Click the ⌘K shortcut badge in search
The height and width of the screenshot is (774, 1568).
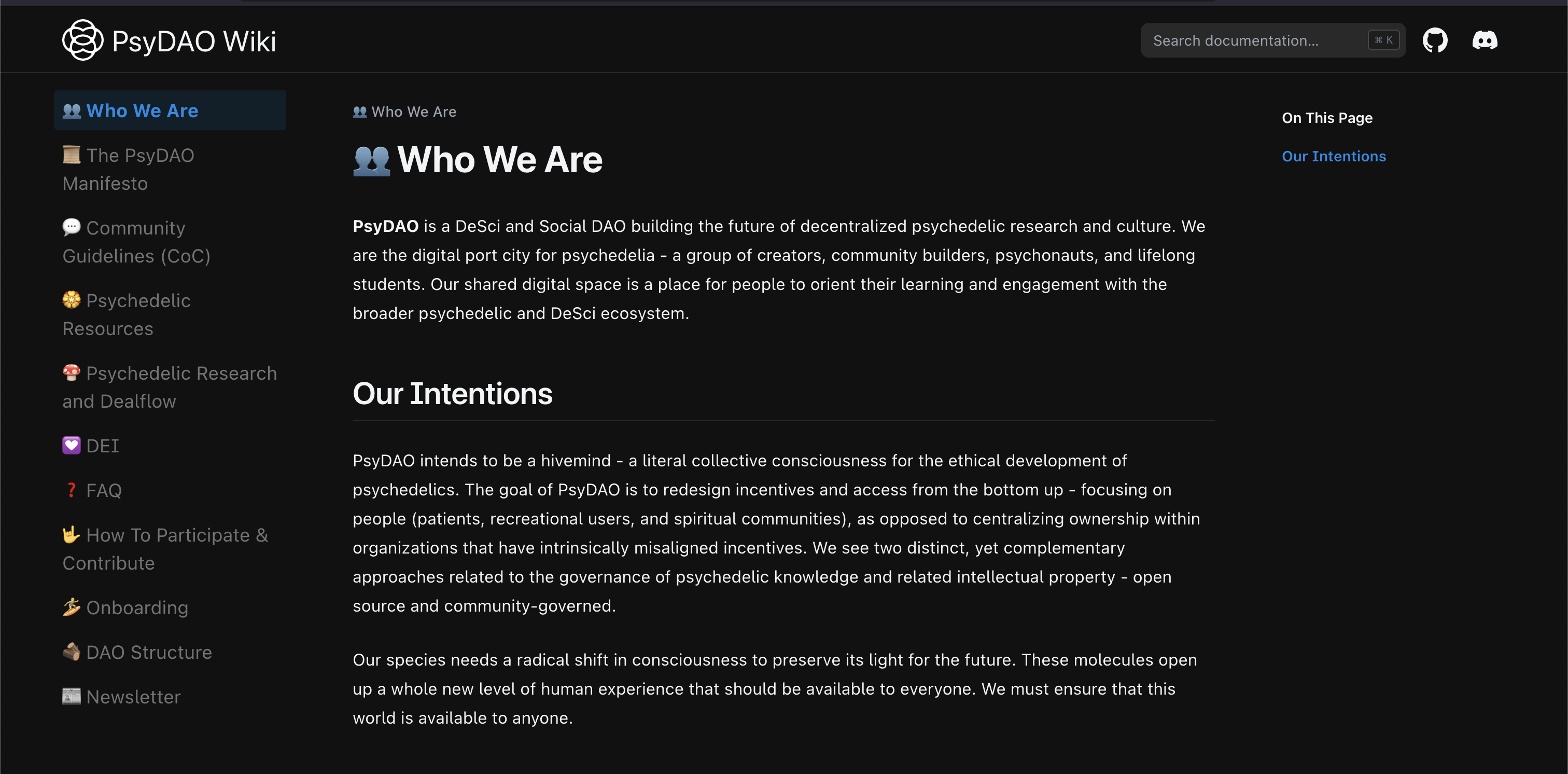point(1383,39)
